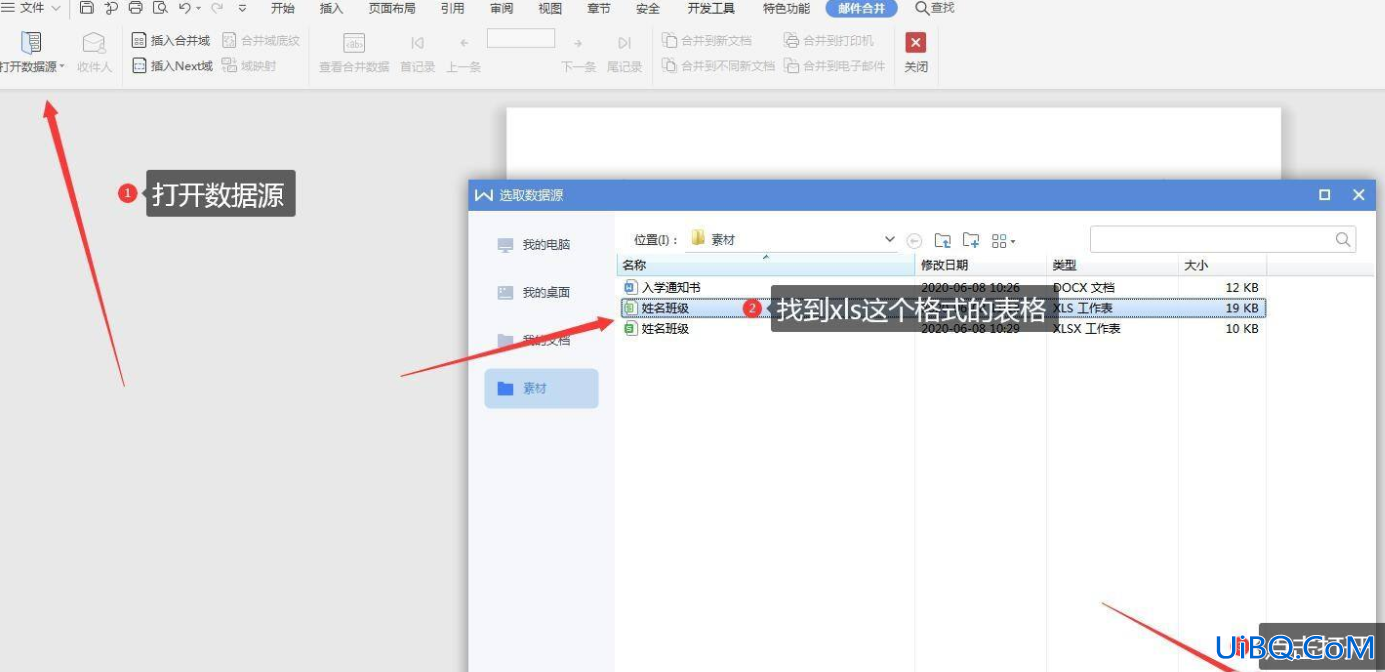This screenshot has height=672, width=1385.
Task: Click 插入Next域 button
Action: pyautogui.click(x=172, y=66)
